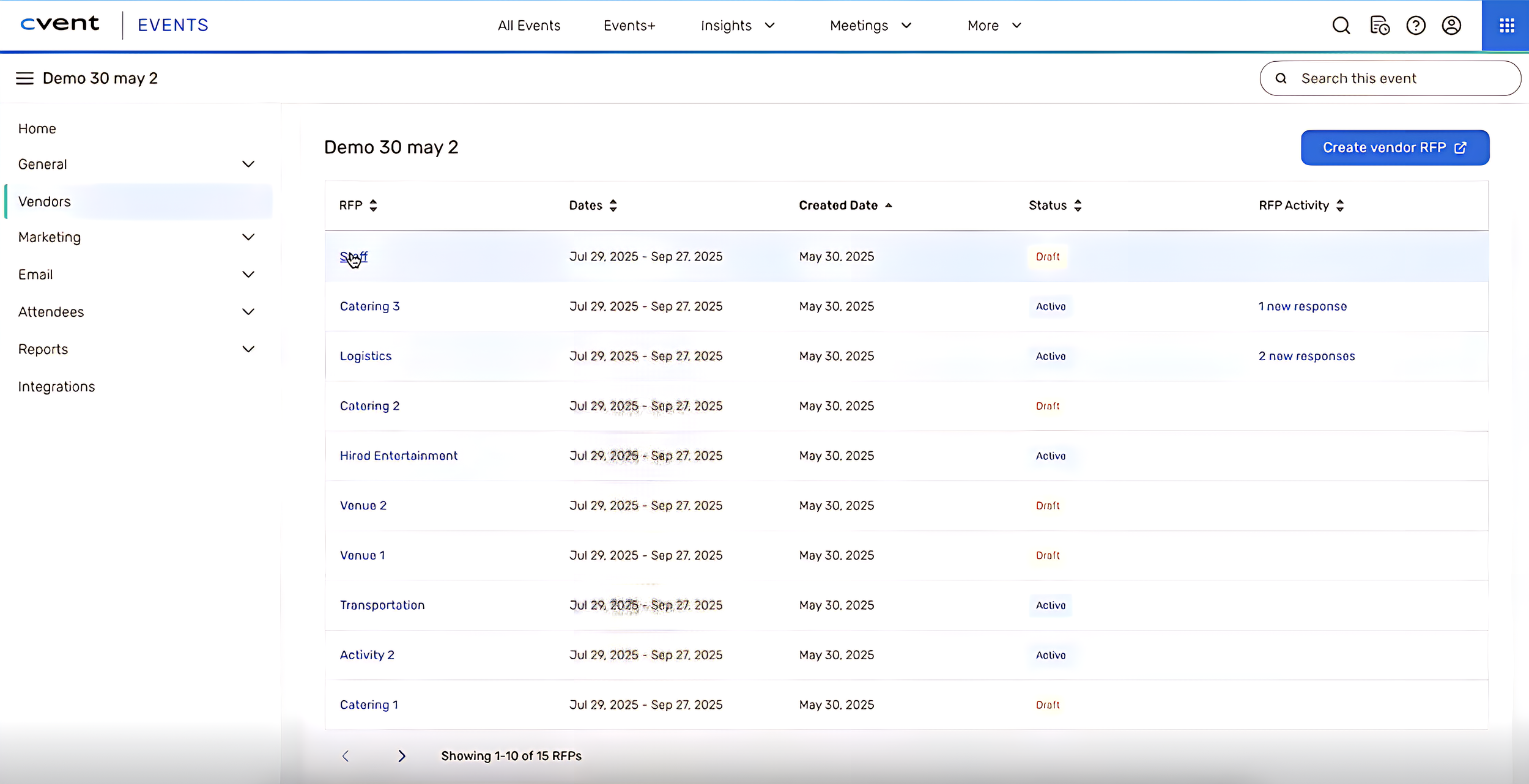1529x784 pixels.
Task: Open All Events from top navigation
Action: (x=528, y=26)
